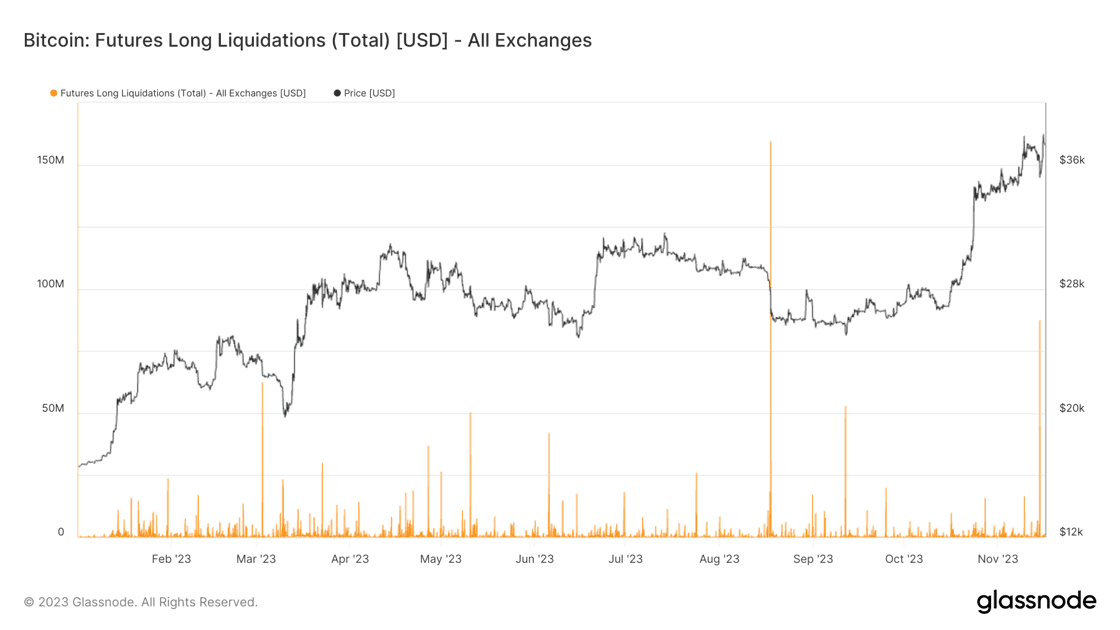This screenshot has width=1120, height=630.
Task: Click the tallest orange spike in mid-August
Action: (x=770, y=300)
